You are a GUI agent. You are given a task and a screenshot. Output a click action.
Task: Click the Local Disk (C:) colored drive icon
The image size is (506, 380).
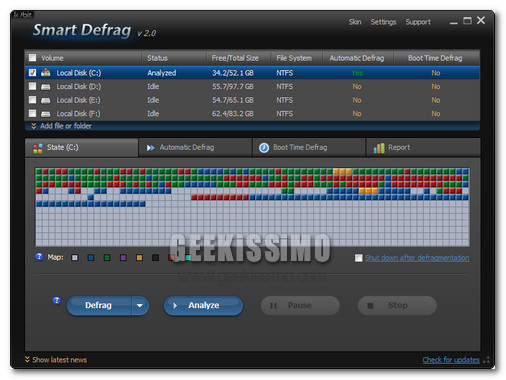pyautogui.click(x=46, y=73)
